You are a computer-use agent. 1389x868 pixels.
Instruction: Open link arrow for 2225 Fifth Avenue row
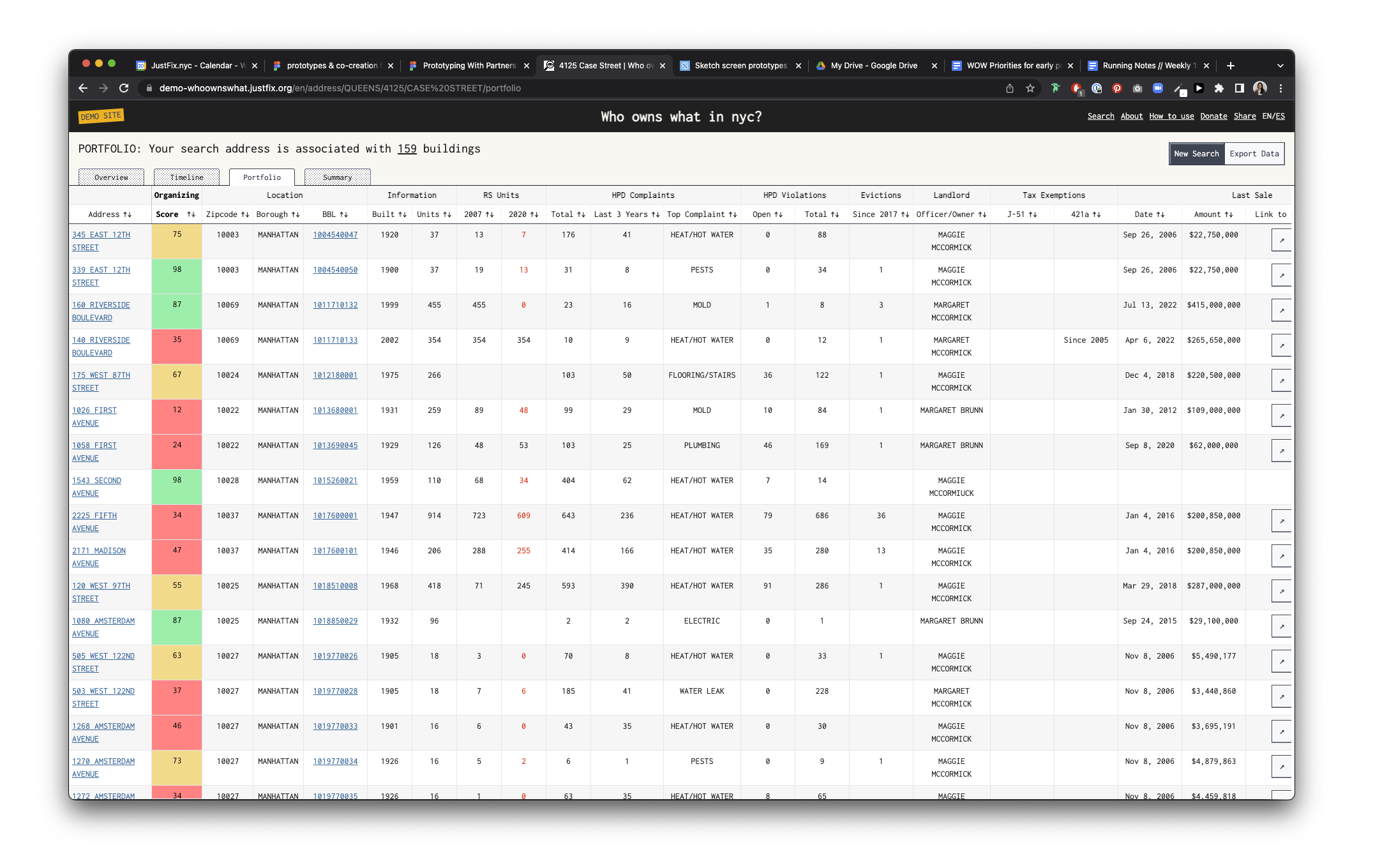coord(1281,521)
